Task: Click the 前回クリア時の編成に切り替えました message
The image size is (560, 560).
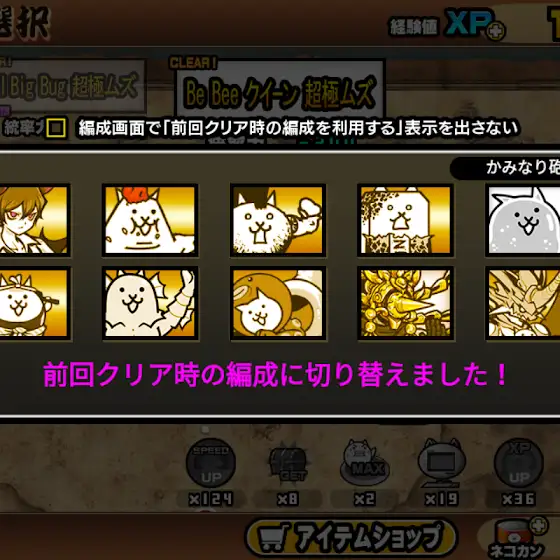Action: pyautogui.click(x=275, y=375)
